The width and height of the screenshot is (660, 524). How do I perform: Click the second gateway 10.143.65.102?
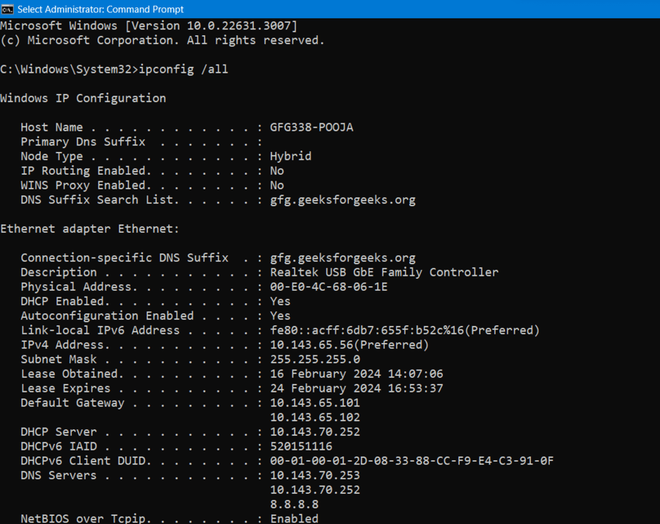(315, 418)
